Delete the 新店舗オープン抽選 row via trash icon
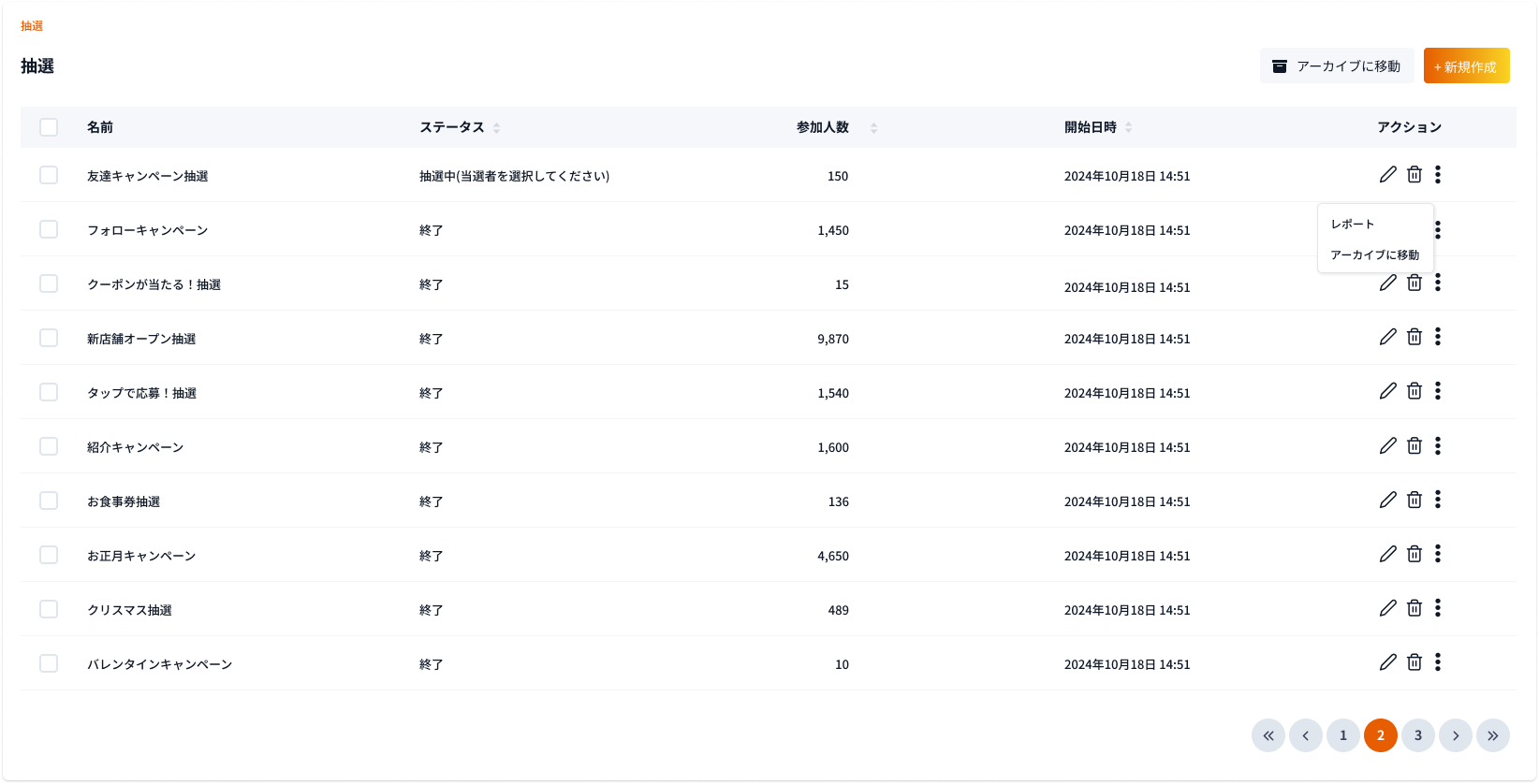The width and height of the screenshot is (1539, 784). tap(1414, 337)
